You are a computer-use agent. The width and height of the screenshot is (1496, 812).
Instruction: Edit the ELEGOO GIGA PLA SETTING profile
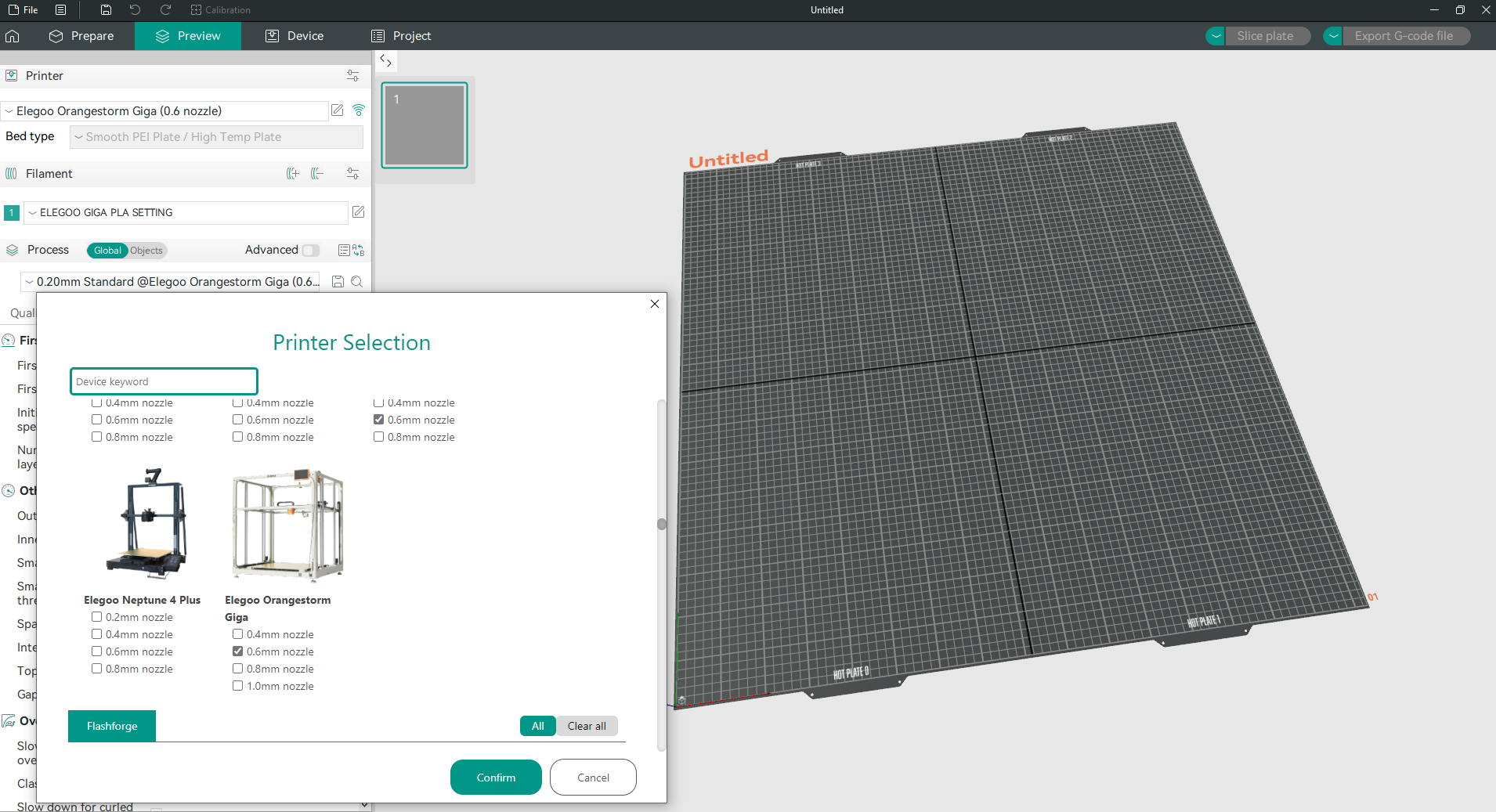(358, 211)
